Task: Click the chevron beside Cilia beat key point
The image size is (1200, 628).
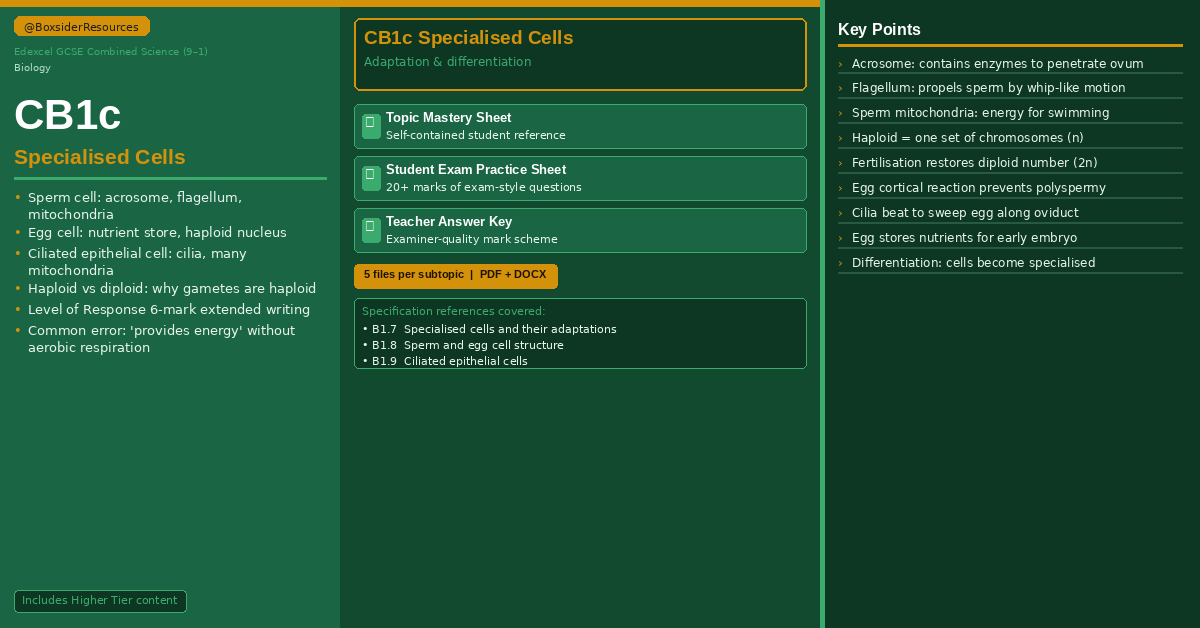Action: point(840,213)
